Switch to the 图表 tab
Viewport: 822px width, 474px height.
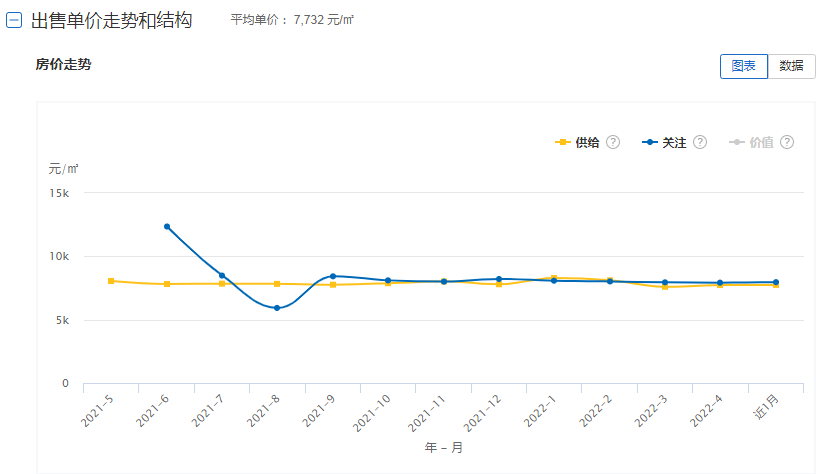click(743, 66)
